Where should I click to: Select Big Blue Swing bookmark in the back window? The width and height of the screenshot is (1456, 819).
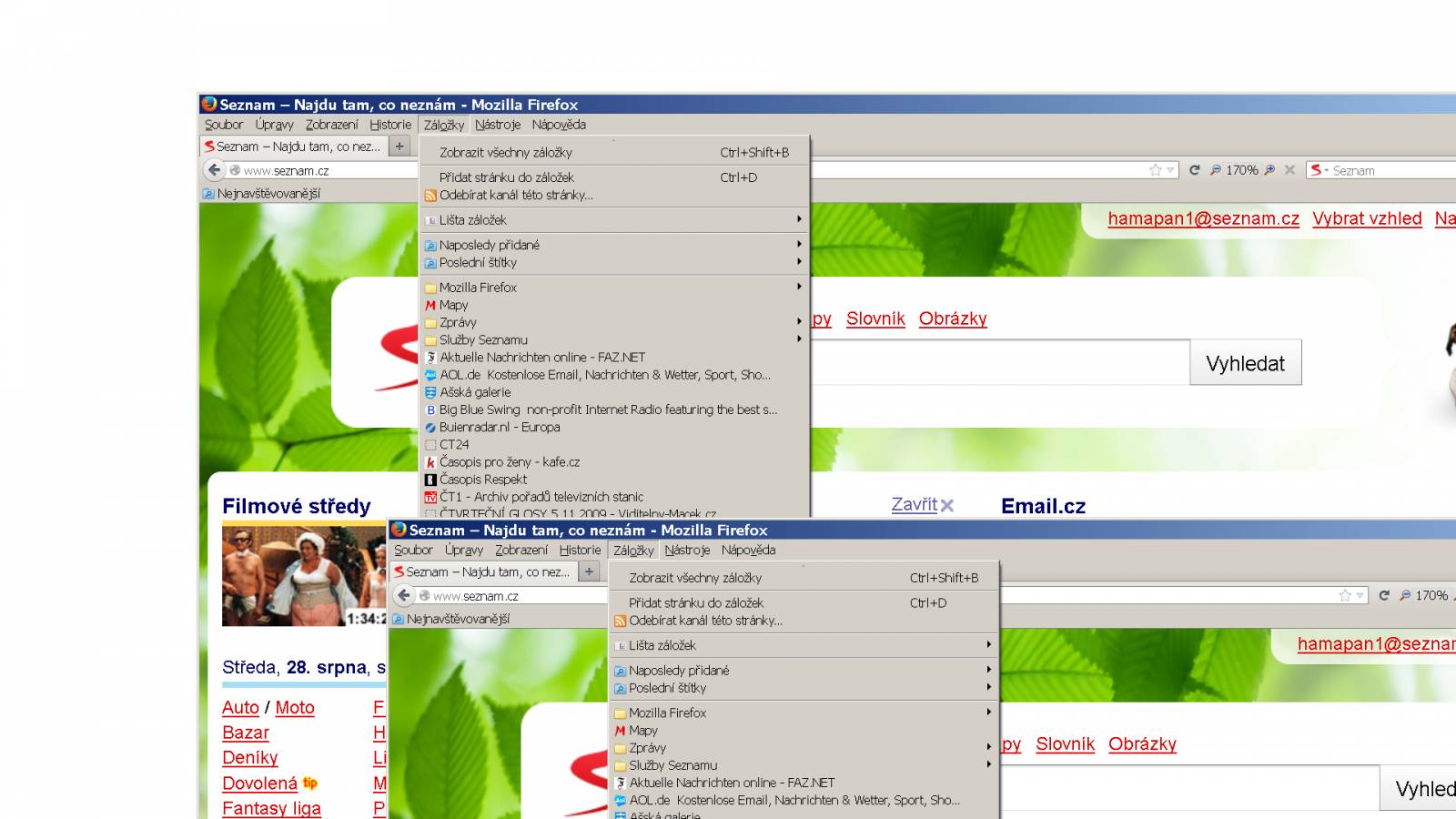tap(614, 409)
